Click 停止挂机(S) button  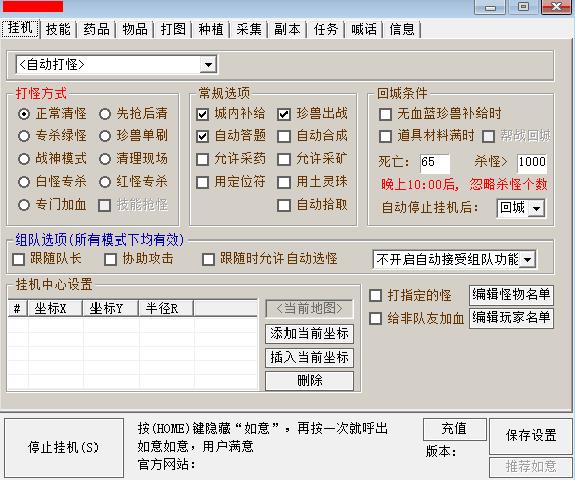coord(64,447)
